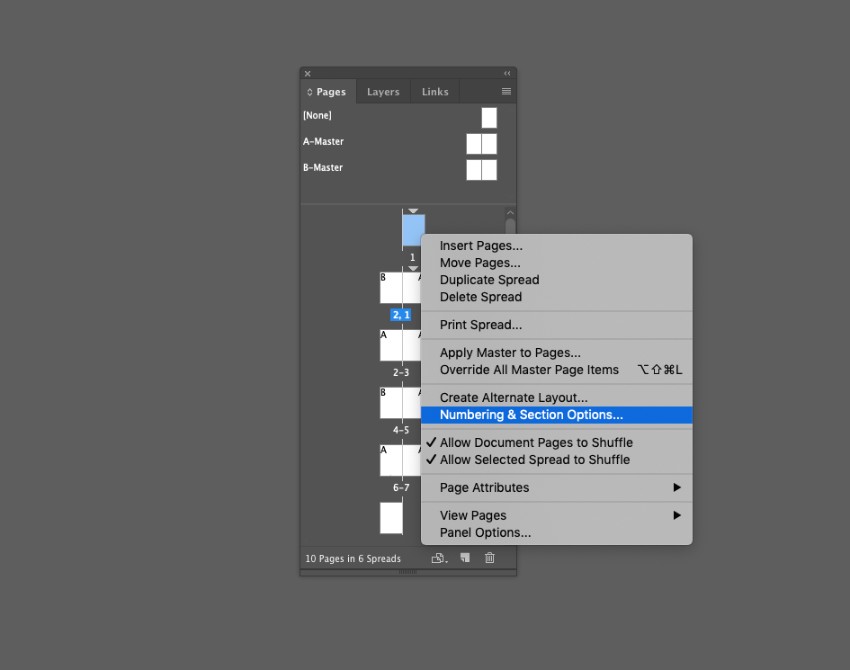Open the Pages panel flyout menu icon

point(506,91)
